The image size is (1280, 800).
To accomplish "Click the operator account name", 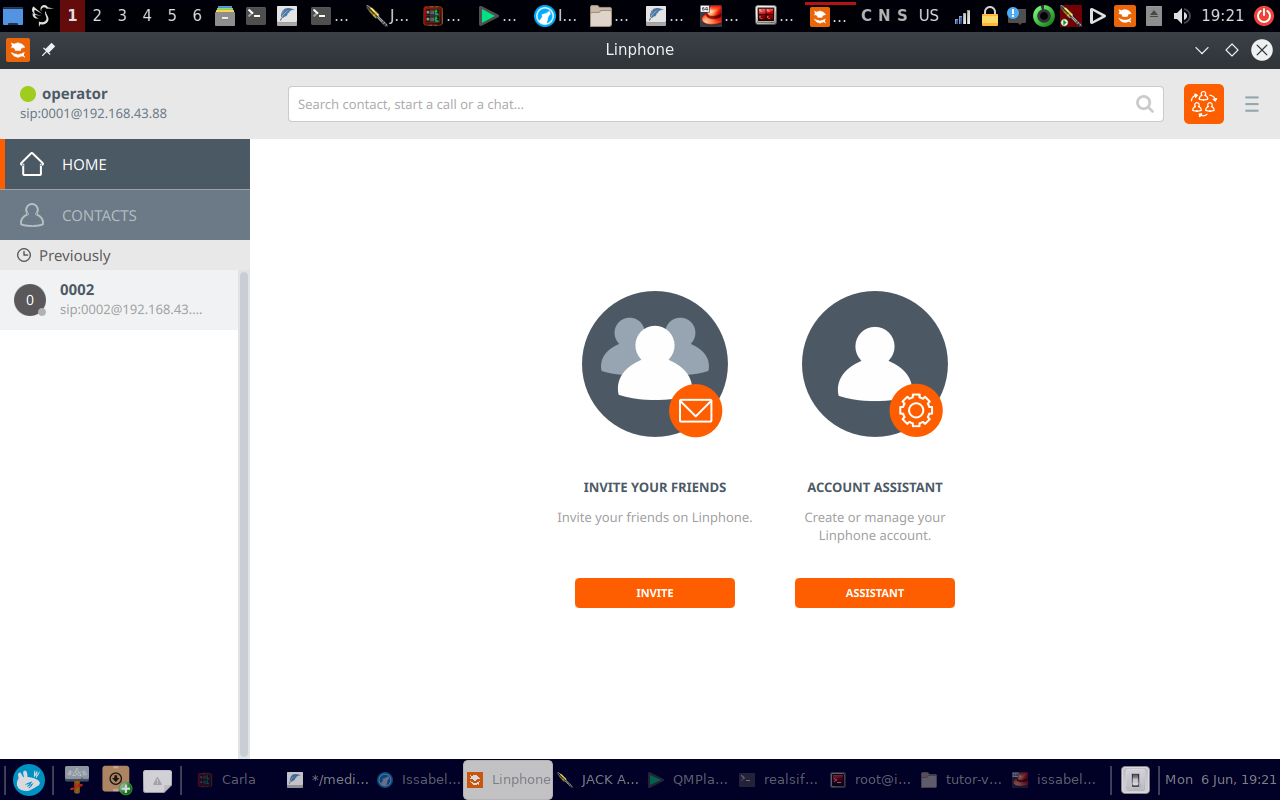I will (75, 94).
